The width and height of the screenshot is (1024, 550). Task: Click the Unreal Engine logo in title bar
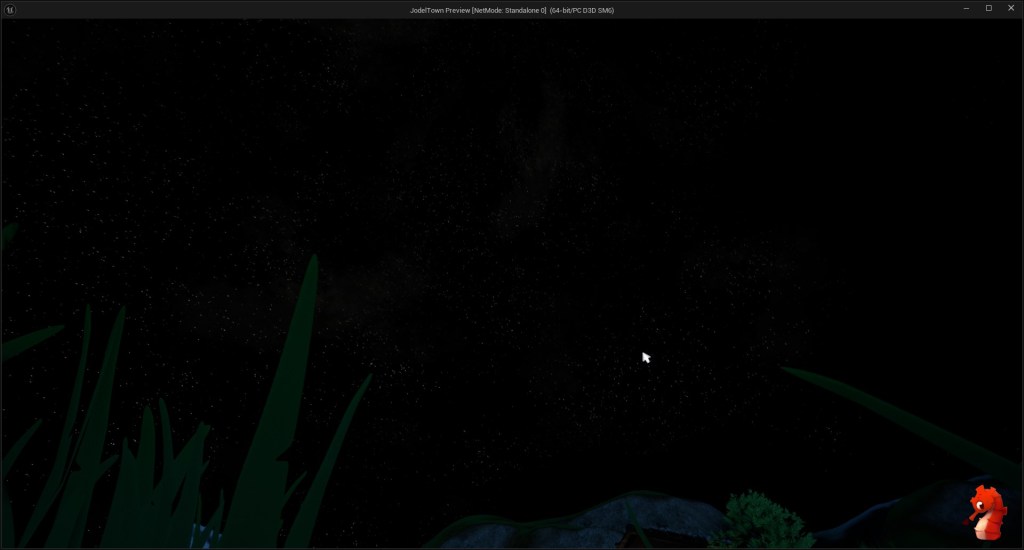tap(10, 9)
